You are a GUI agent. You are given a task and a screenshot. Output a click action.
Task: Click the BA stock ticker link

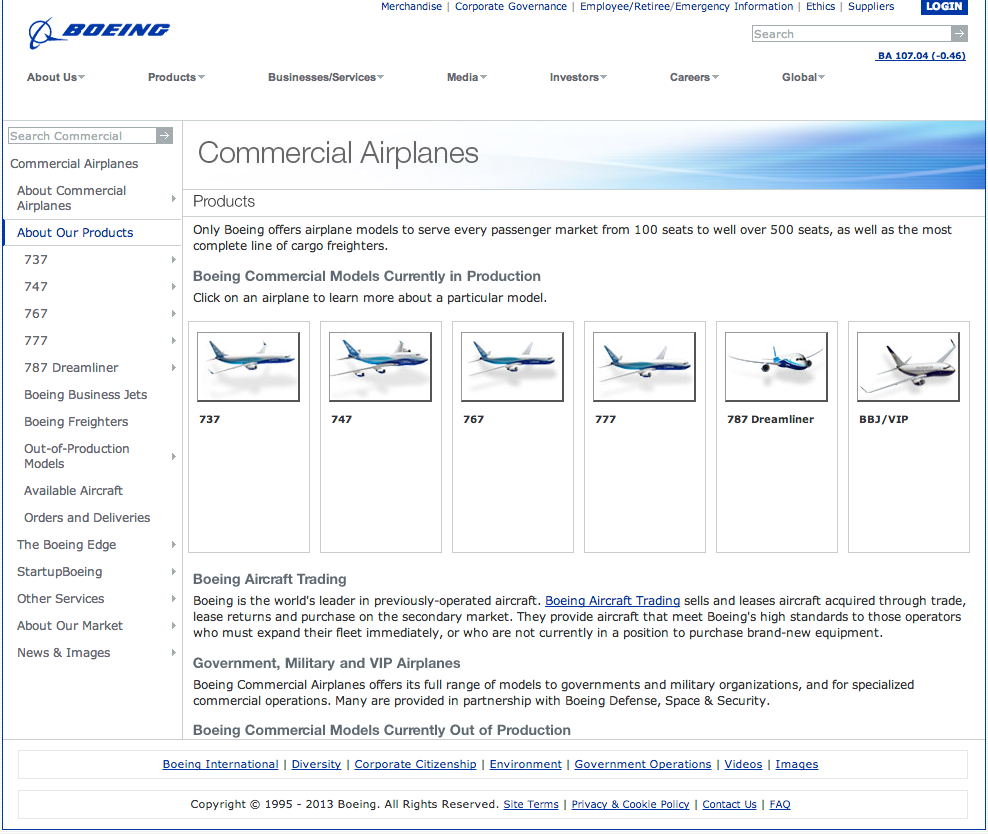[920, 55]
